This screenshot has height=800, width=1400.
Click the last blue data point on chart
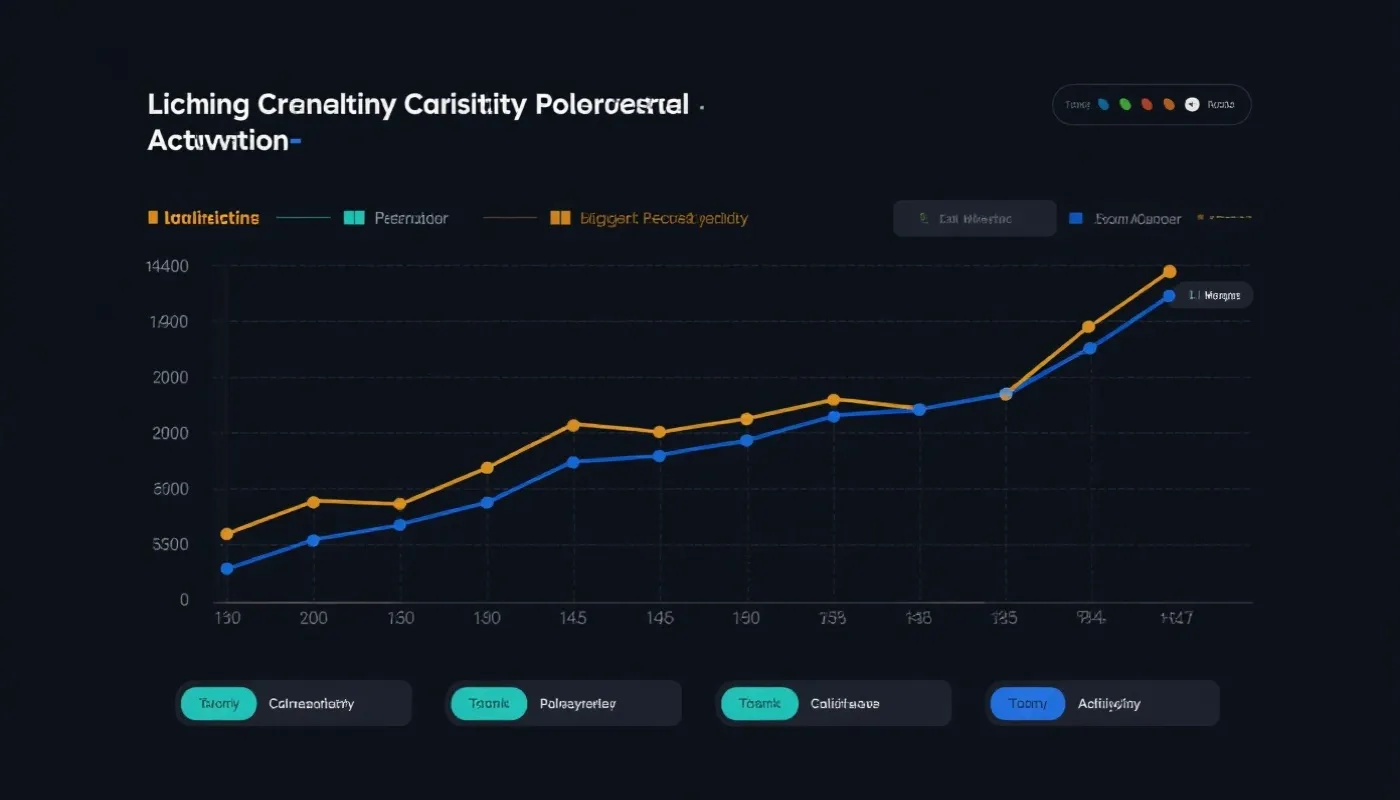pyautogui.click(x=1168, y=296)
